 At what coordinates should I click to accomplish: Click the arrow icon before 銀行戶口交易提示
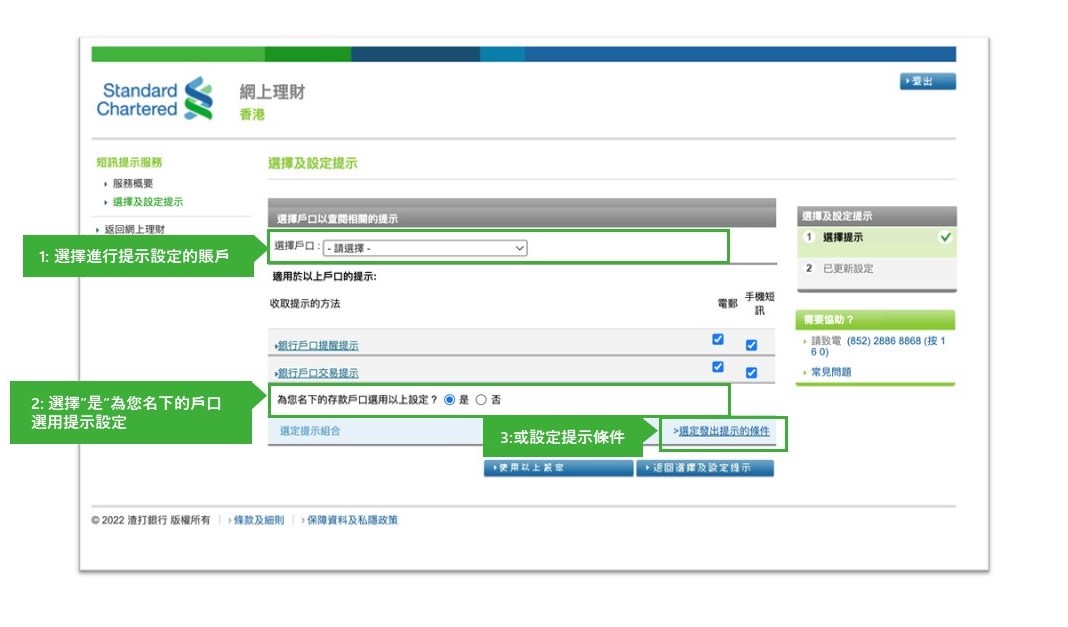[276, 372]
